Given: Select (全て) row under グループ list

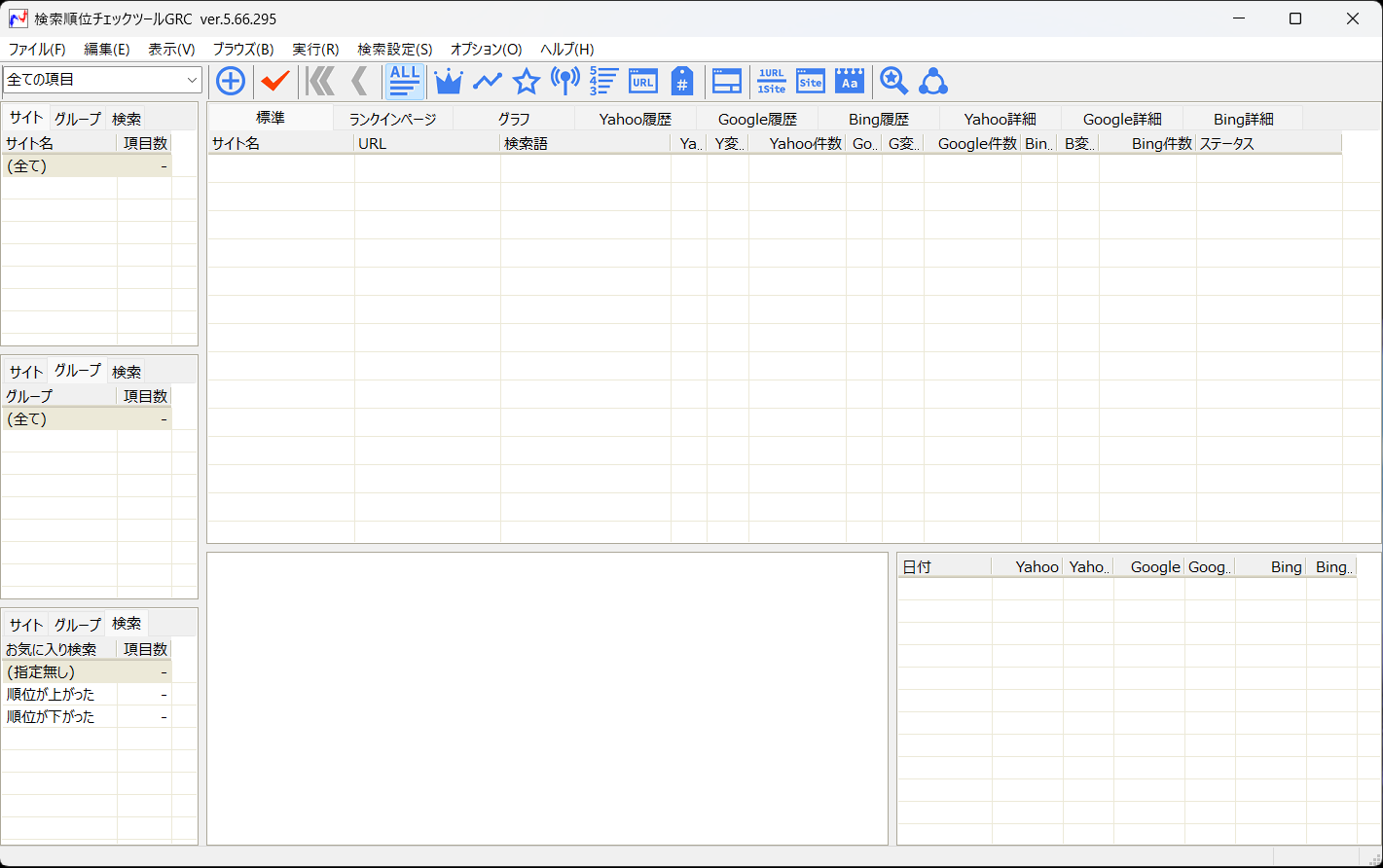Looking at the screenshot, I should pyautogui.click(x=87, y=419).
